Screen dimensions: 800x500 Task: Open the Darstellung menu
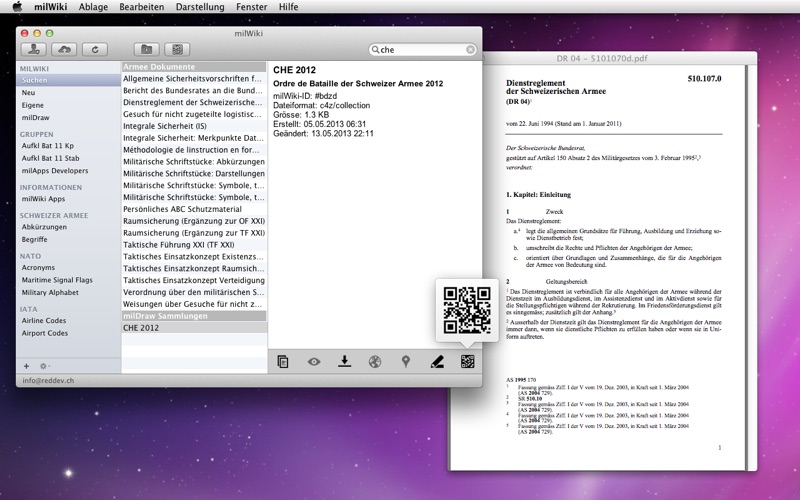coord(200,7)
